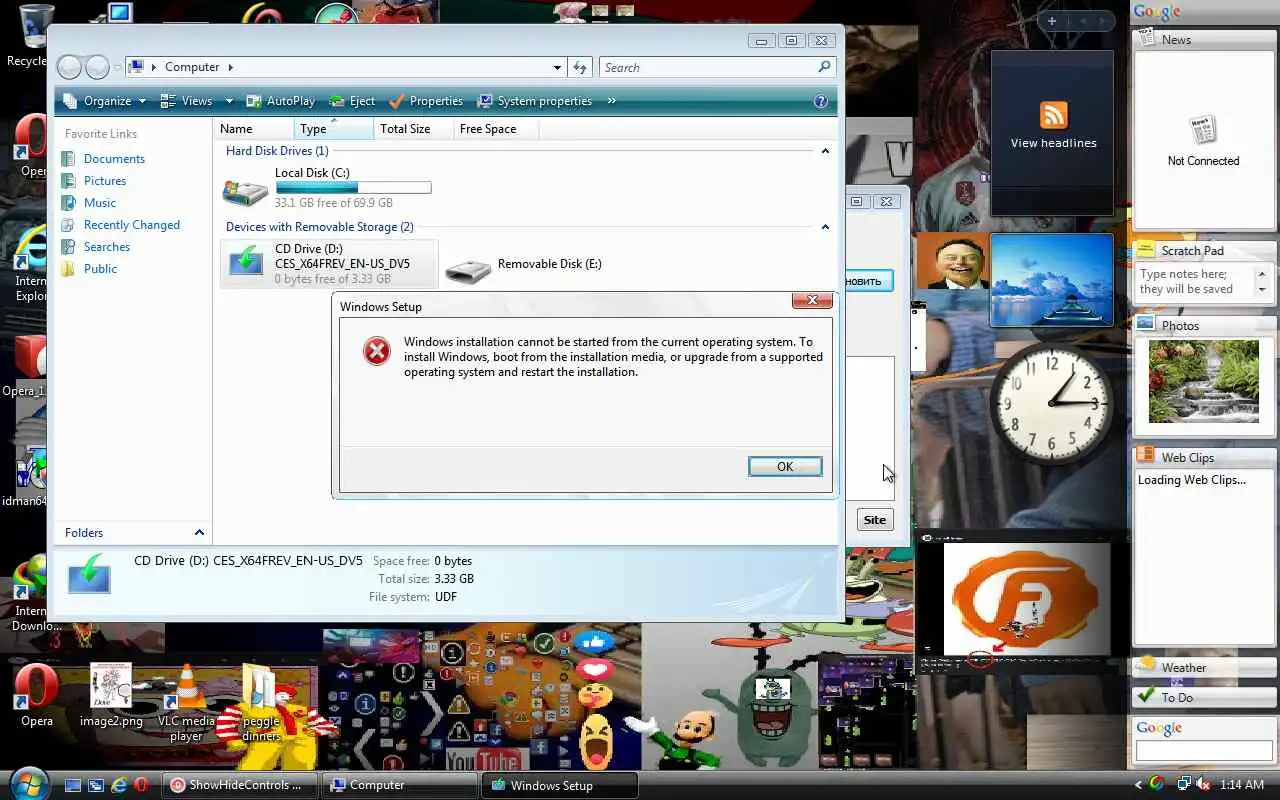Go forward using the Explorer Forward button
1280x800 pixels.
pos(97,67)
